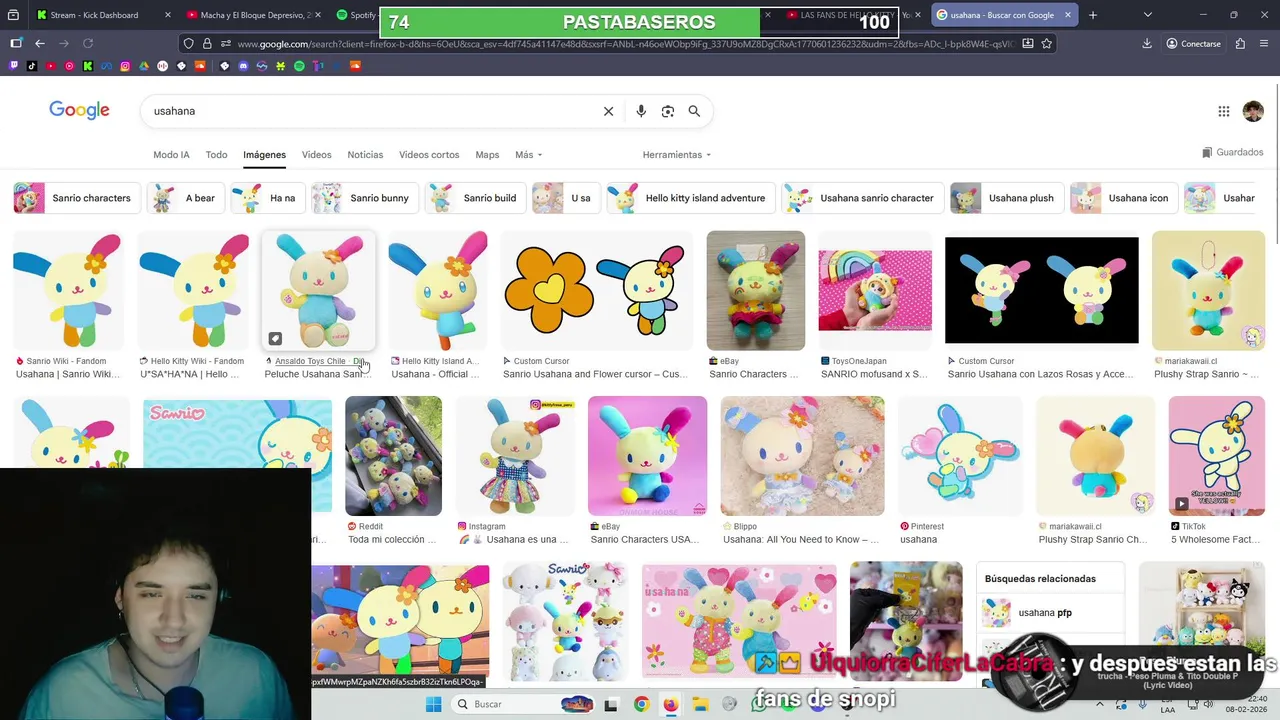Viewport: 1280px width, 720px height.
Task: Open the Instagram bookmark
Action: tap(125, 66)
